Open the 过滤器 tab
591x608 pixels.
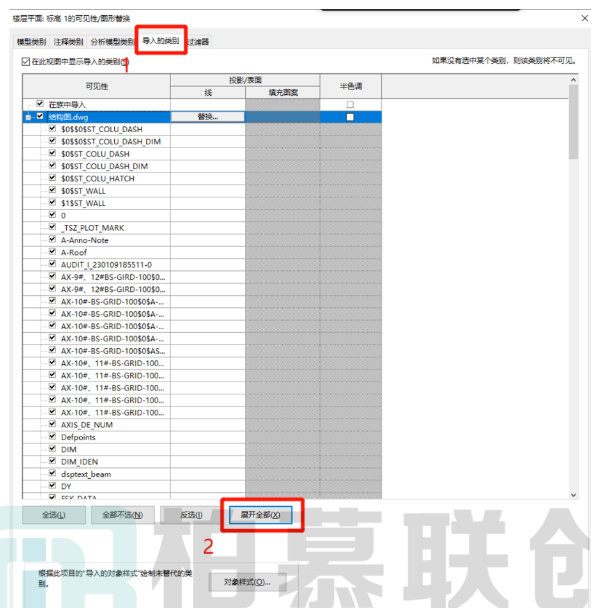pyautogui.click(x=199, y=41)
